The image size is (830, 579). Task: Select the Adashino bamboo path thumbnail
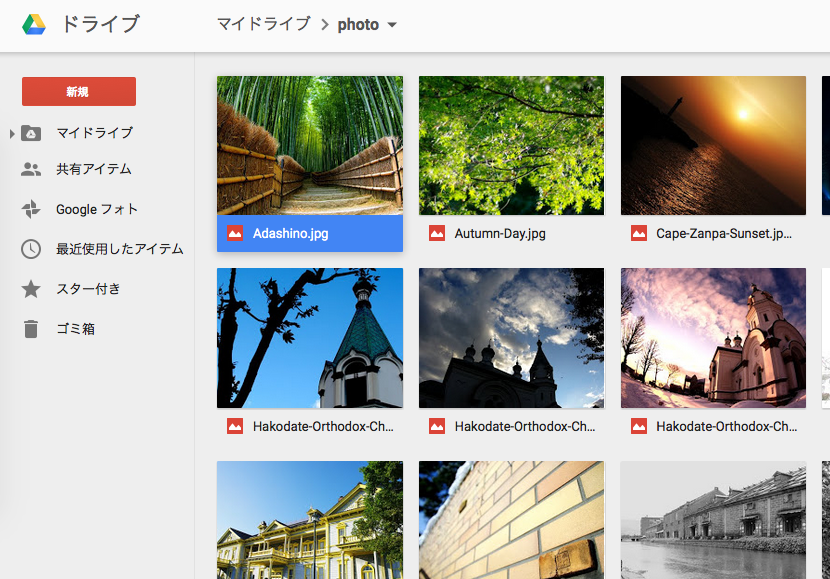point(310,146)
